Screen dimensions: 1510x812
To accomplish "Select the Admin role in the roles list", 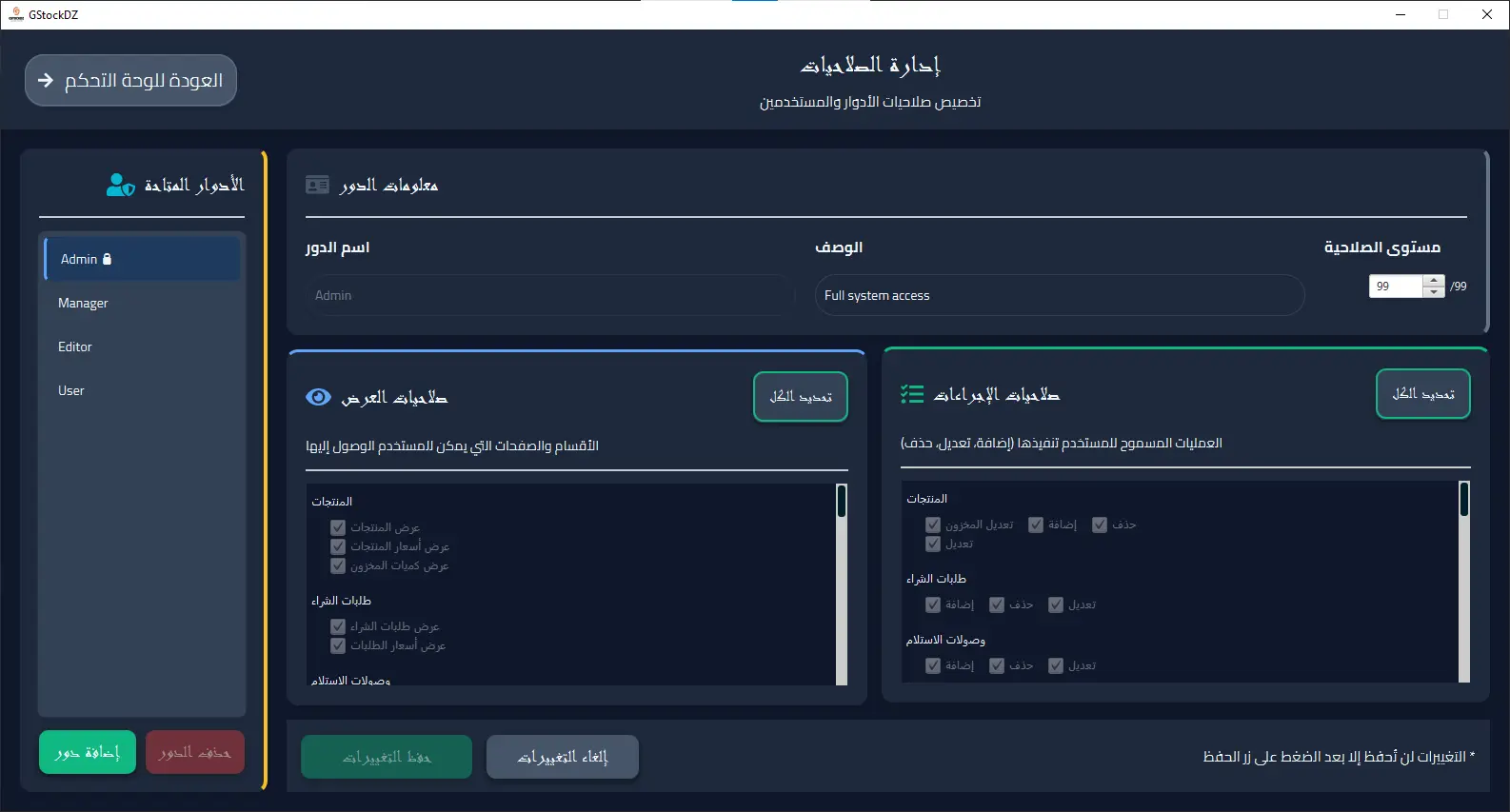I will point(142,259).
